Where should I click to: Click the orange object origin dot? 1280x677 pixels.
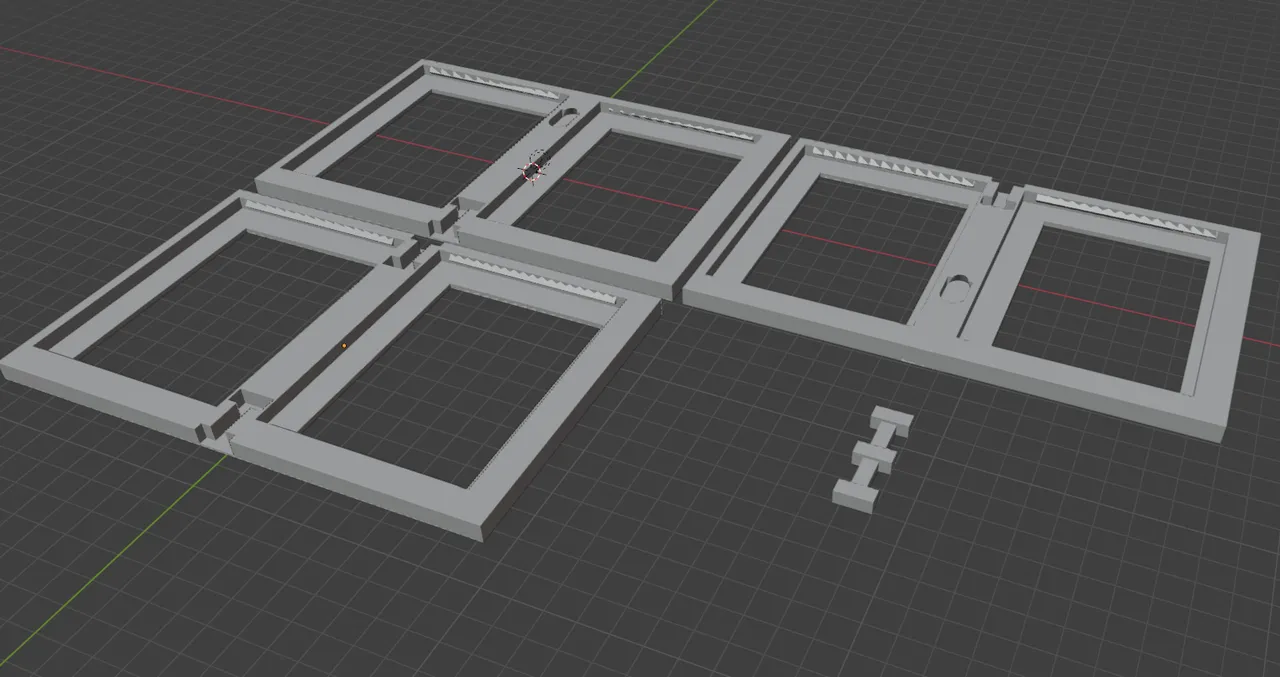[344, 346]
